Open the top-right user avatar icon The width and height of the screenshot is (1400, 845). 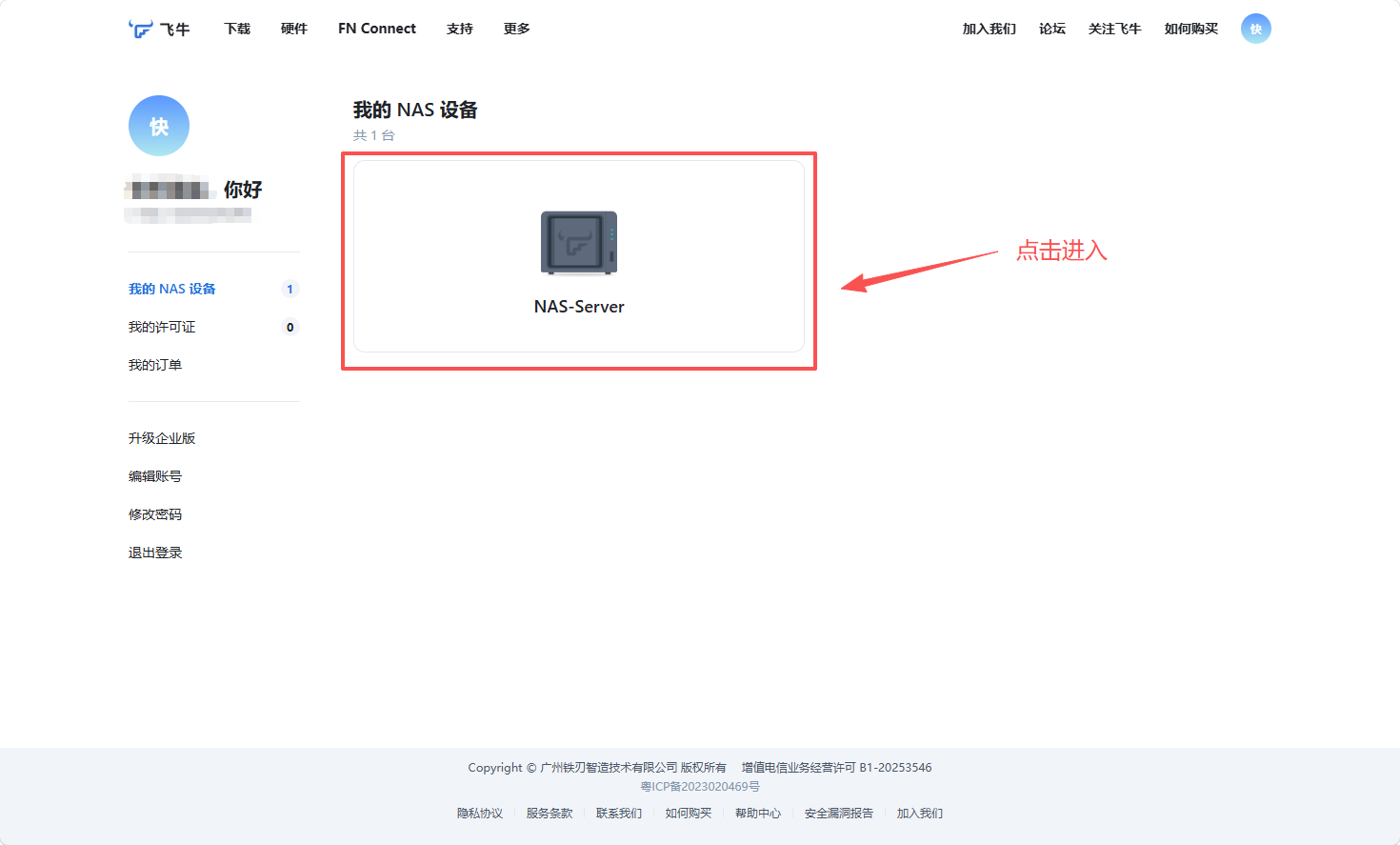[1255, 29]
